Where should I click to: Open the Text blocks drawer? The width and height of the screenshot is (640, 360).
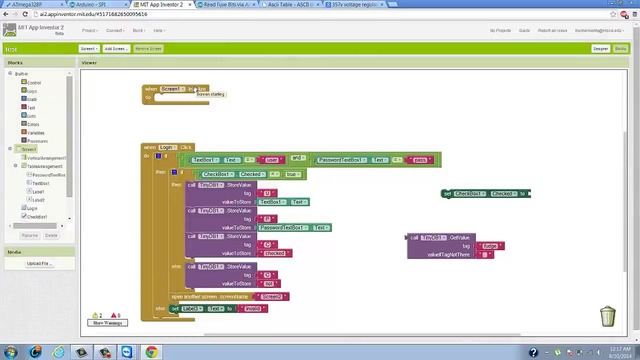click(x=28, y=108)
